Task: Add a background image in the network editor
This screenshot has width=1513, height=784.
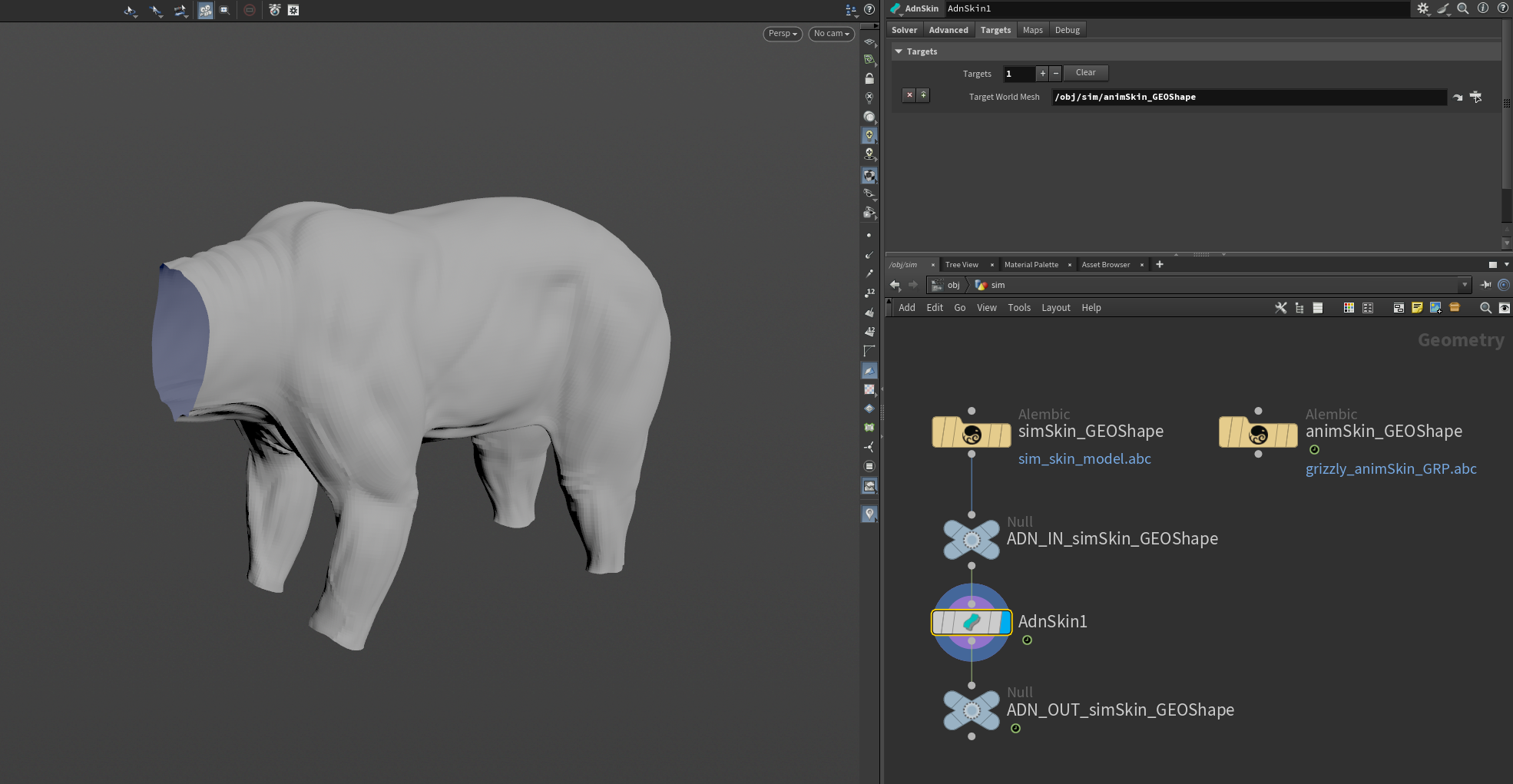Action: coord(1435,308)
